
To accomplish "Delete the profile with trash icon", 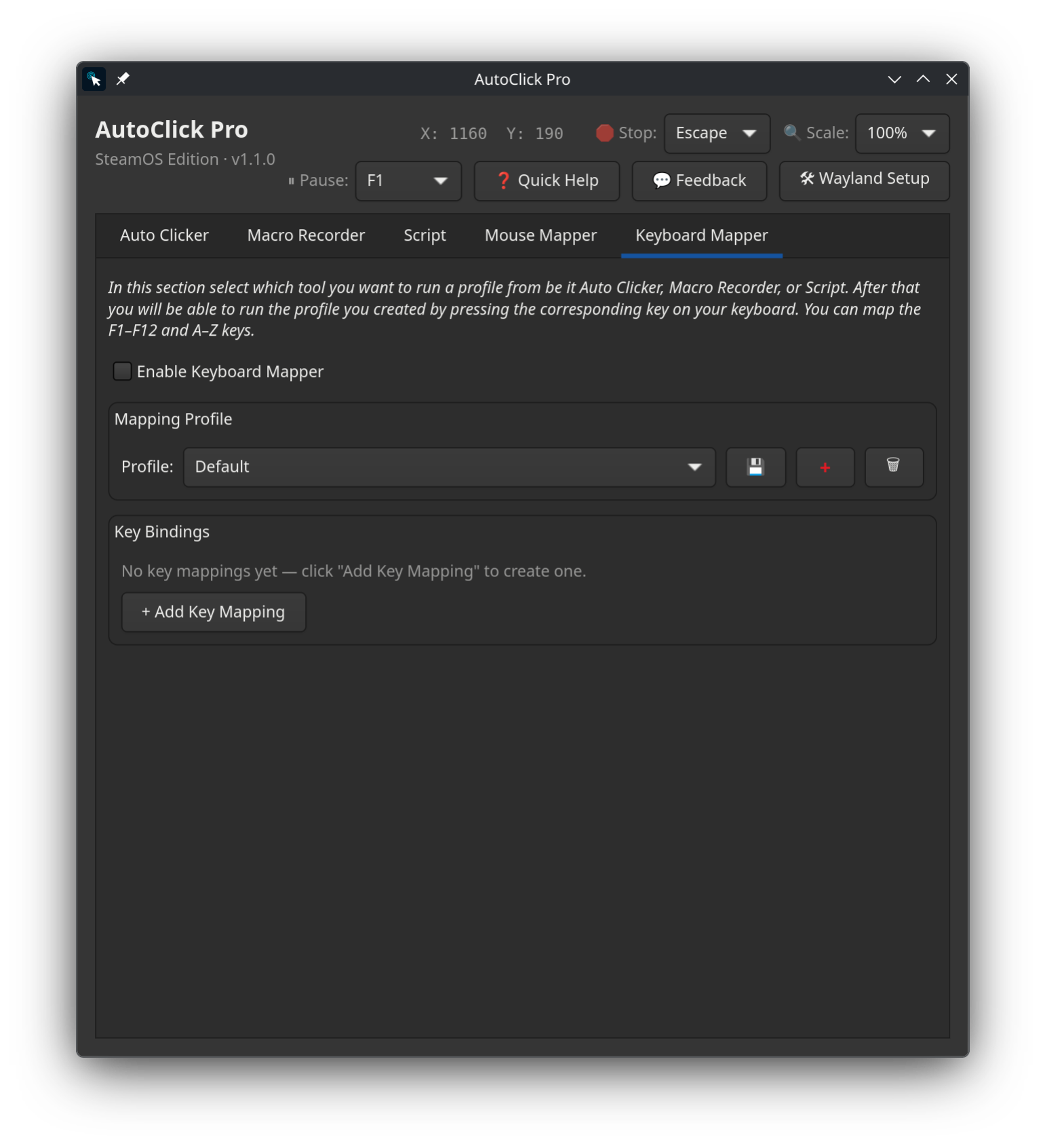I will click(894, 467).
